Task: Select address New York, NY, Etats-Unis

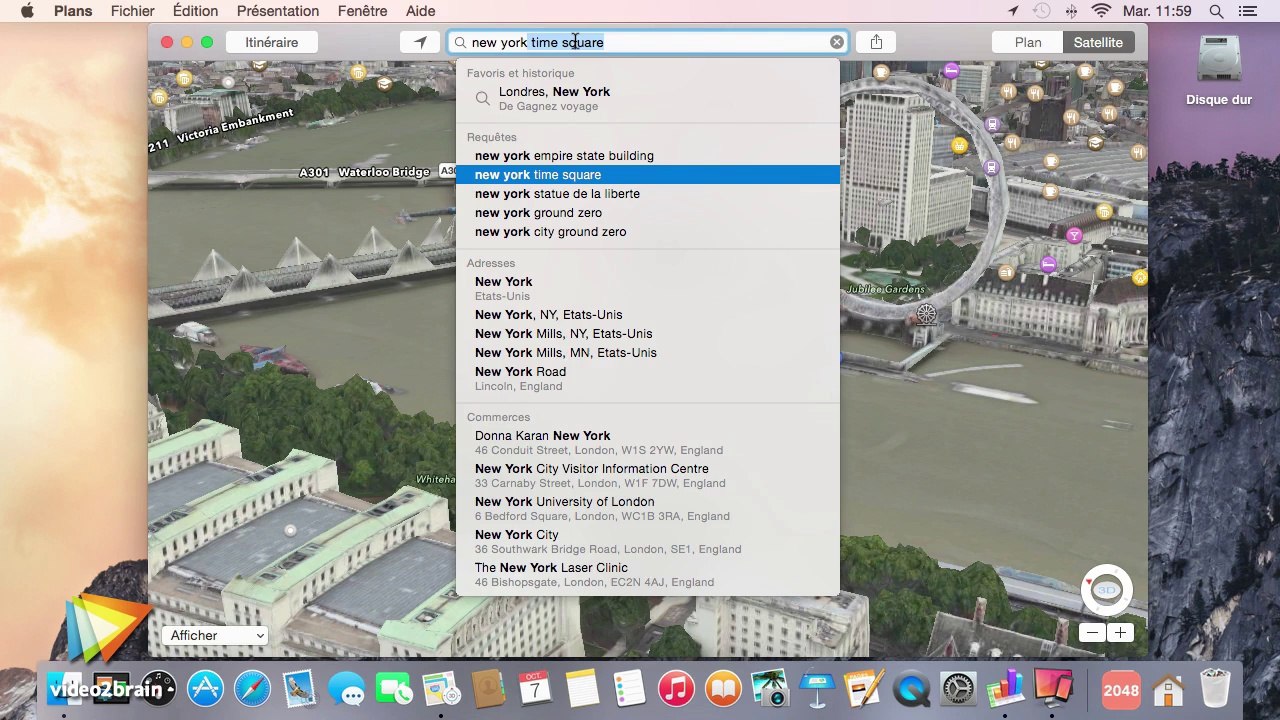Action: (x=648, y=315)
